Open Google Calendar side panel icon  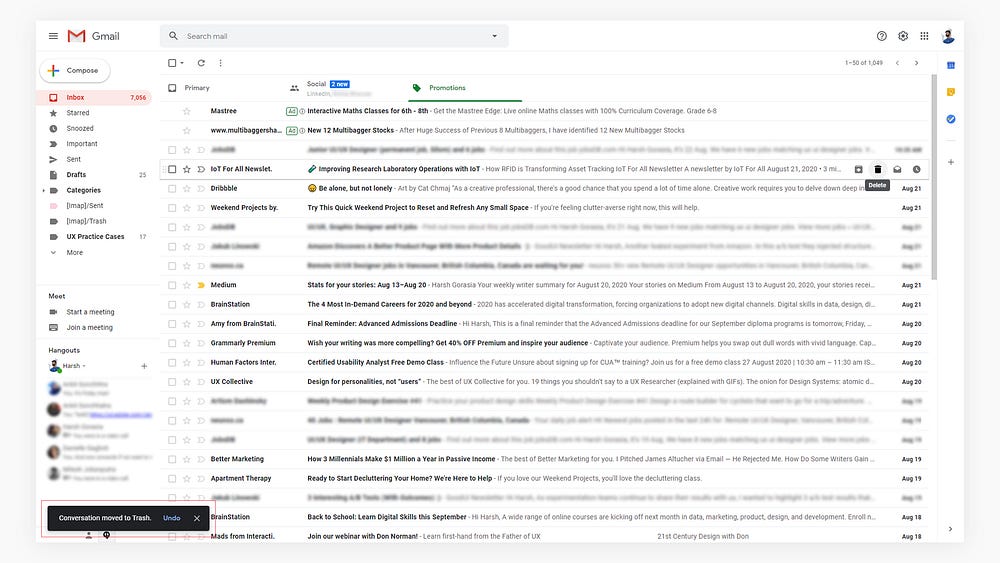pos(951,65)
